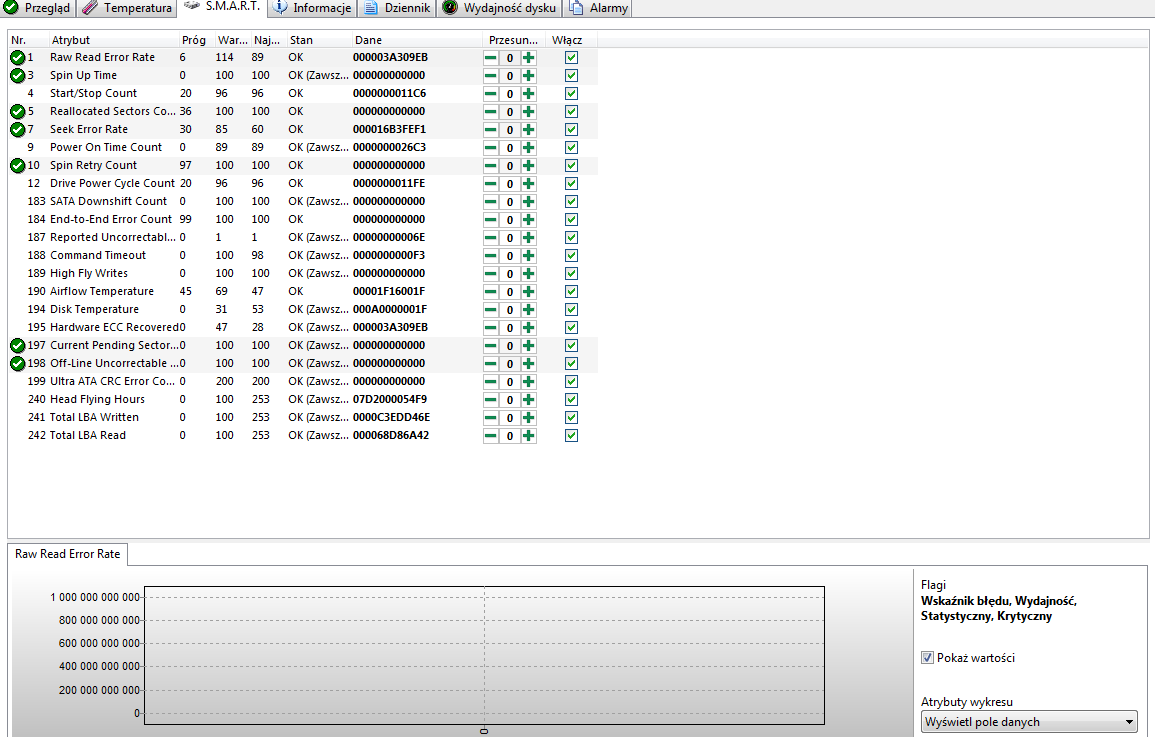Click minus offset for Command Timeout
The height and width of the screenshot is (737, 1155).
click(x=491, y=255)
